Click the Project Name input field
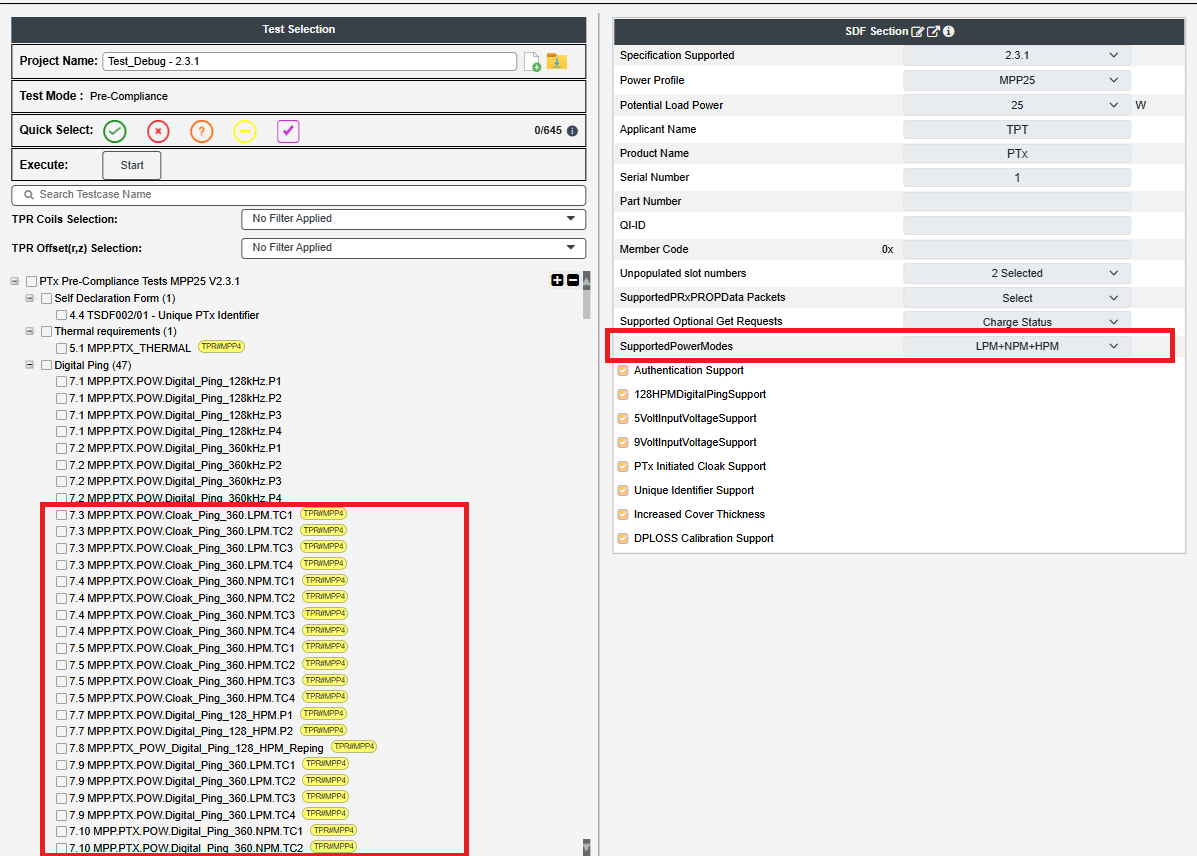Viewport: 1197px width, 856px height. [x=309, y=61]
